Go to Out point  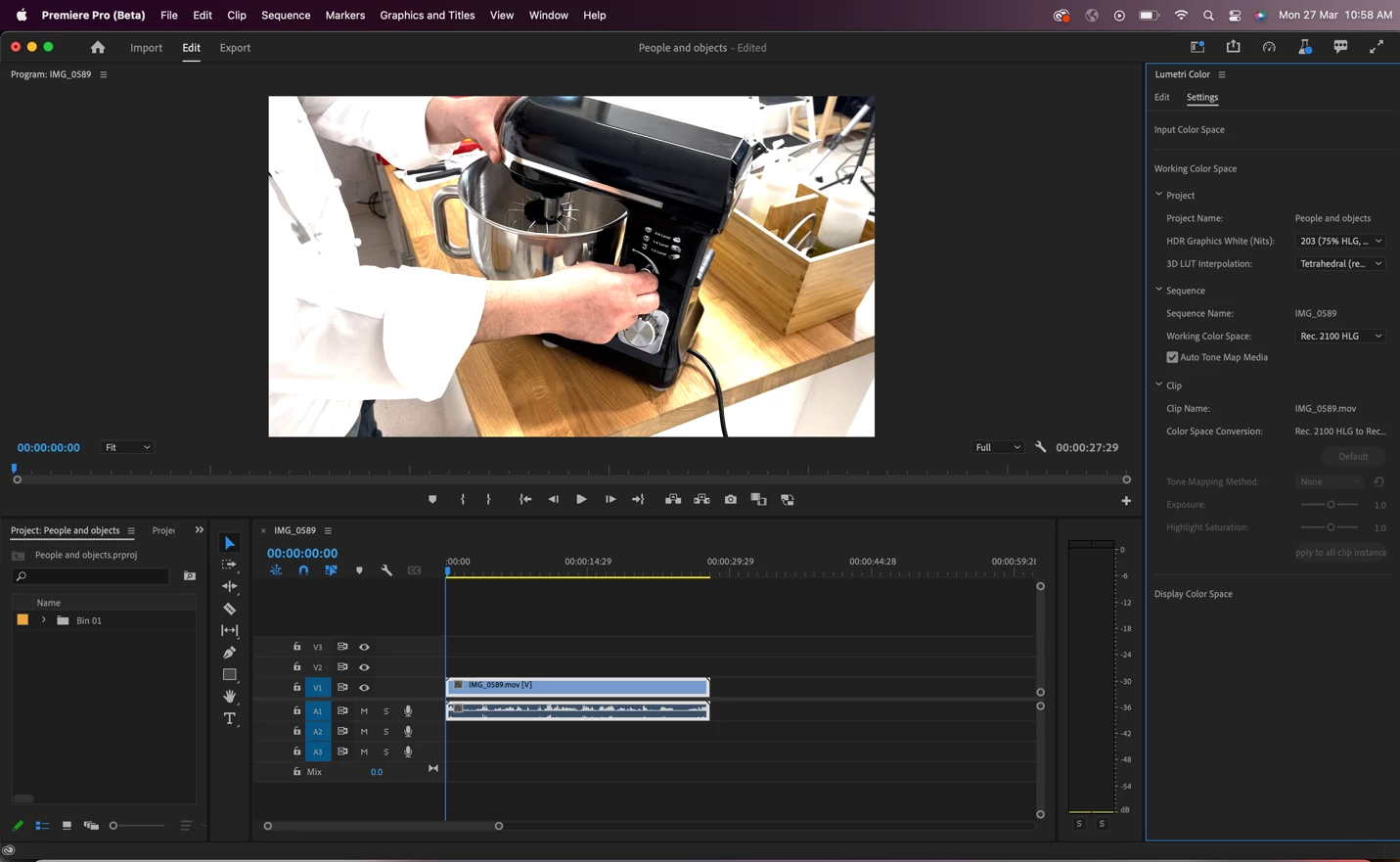tap(638, 500)
